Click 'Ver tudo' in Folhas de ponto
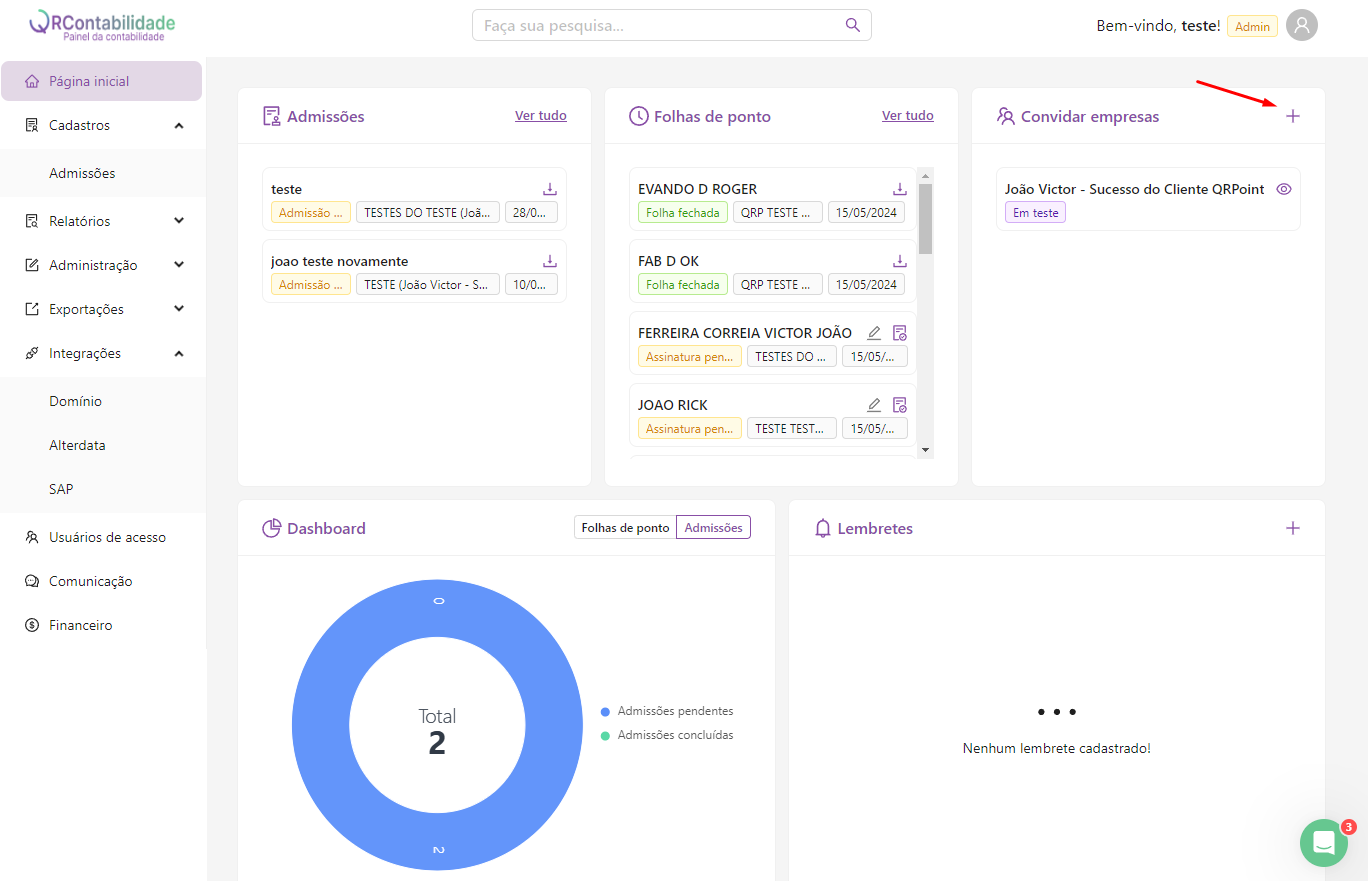 tap(907, 116)
